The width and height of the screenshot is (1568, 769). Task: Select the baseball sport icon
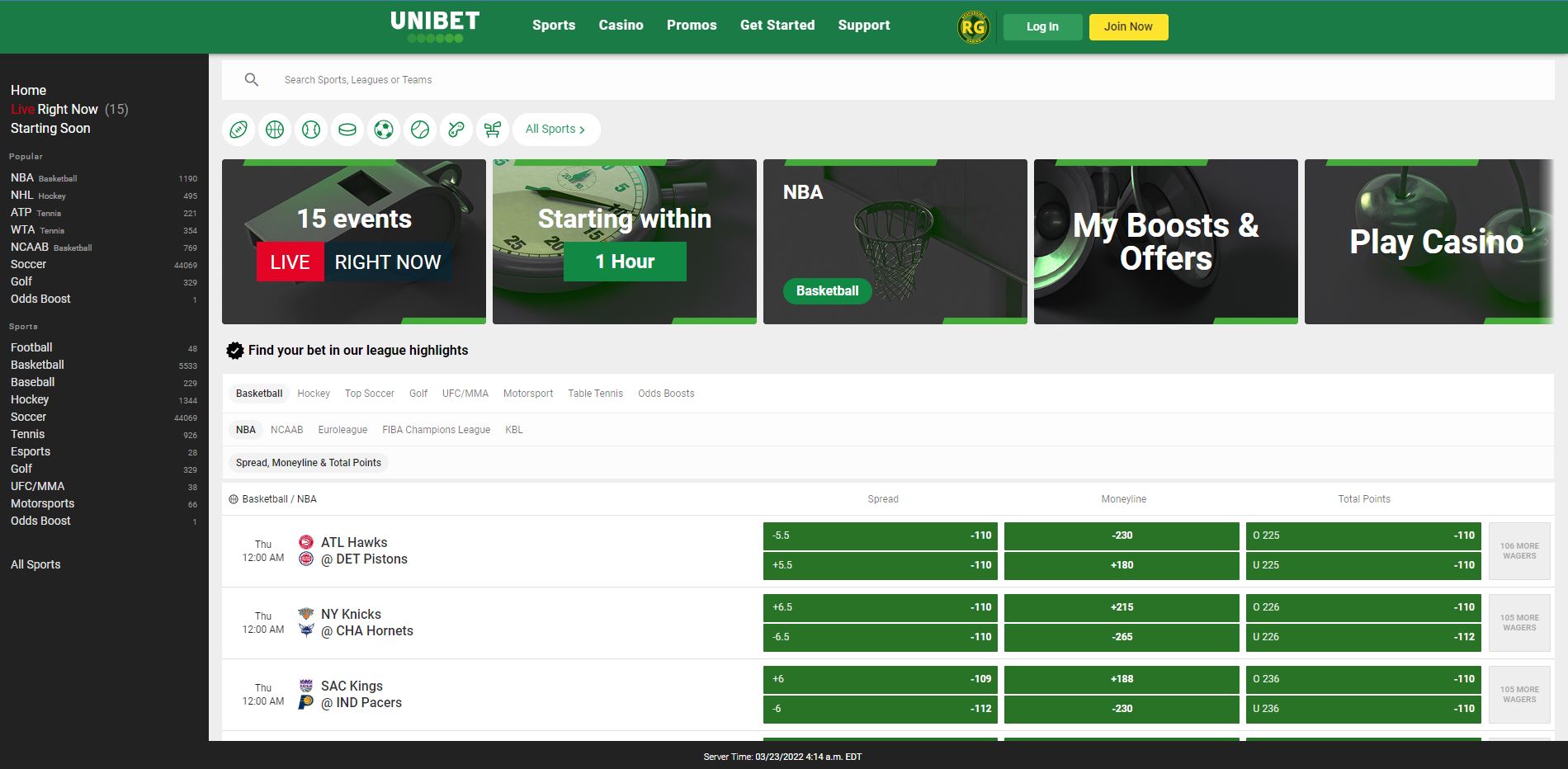pyautogui.click(x=311, y=130)
